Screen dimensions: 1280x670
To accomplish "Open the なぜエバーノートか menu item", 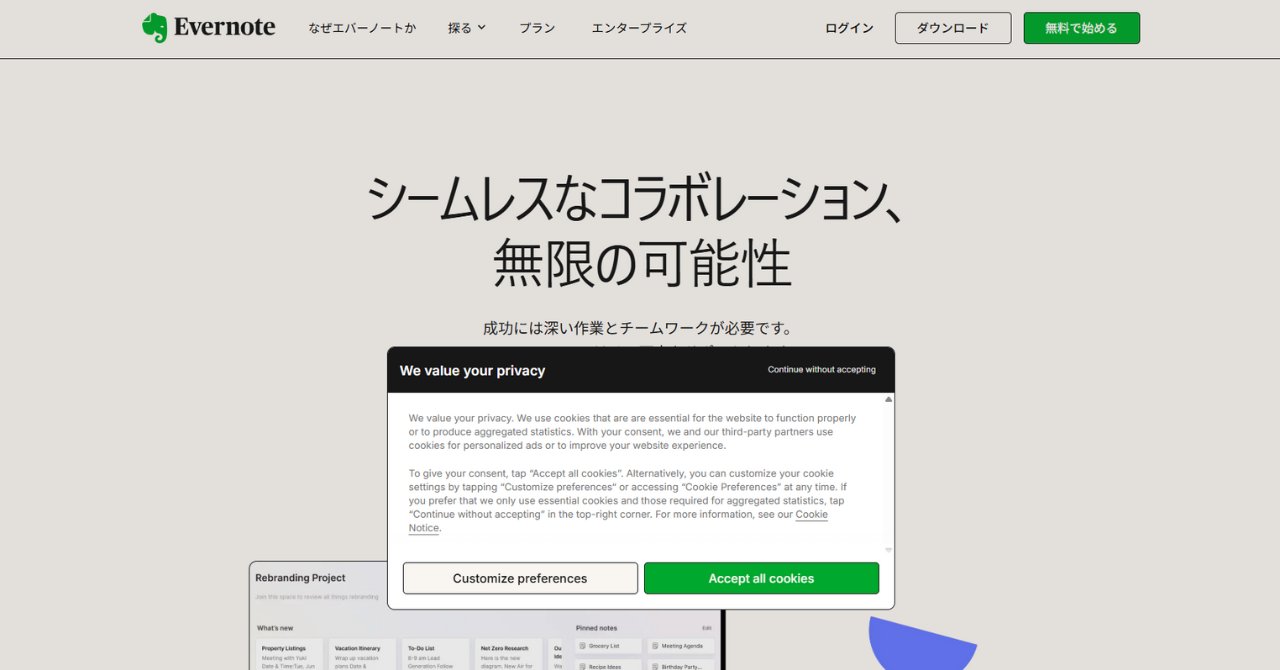I will [x=362, y=28].
